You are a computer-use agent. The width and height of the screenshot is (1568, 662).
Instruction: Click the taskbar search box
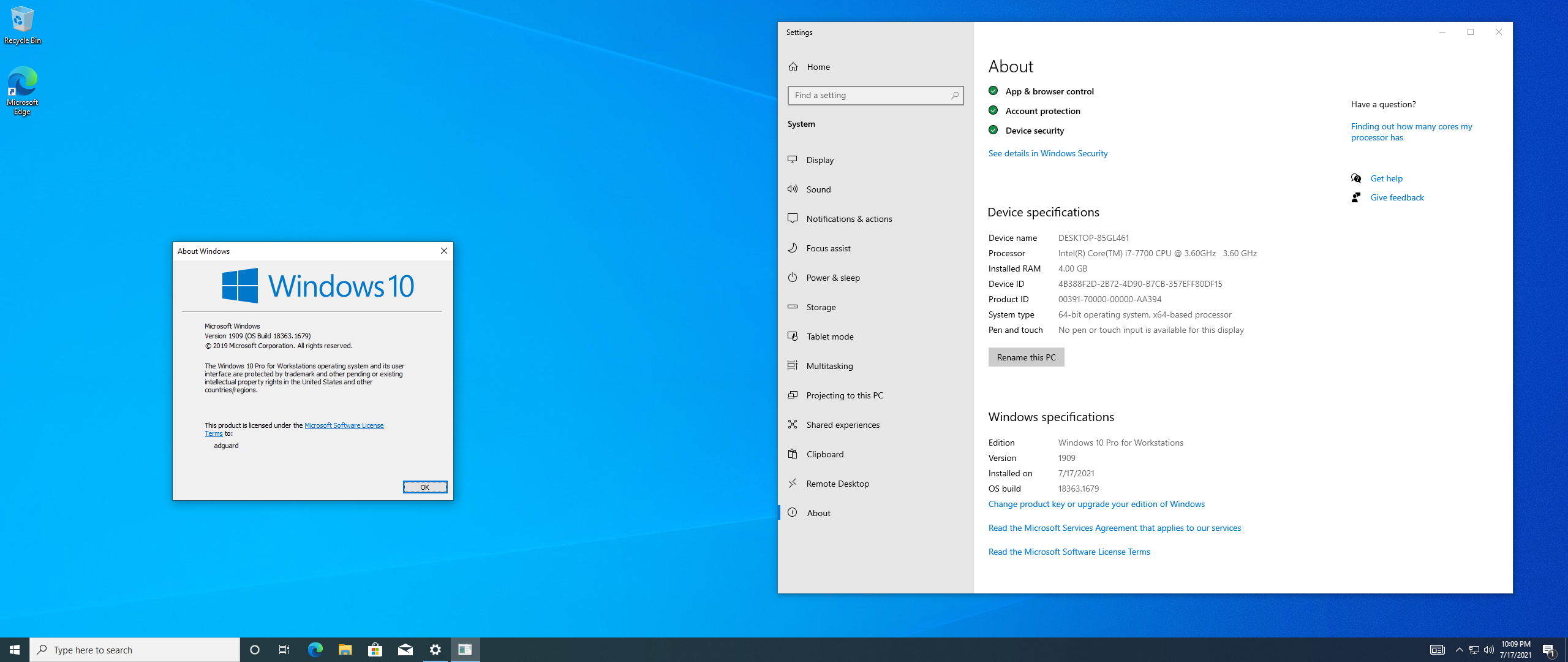tap(135, 650)
